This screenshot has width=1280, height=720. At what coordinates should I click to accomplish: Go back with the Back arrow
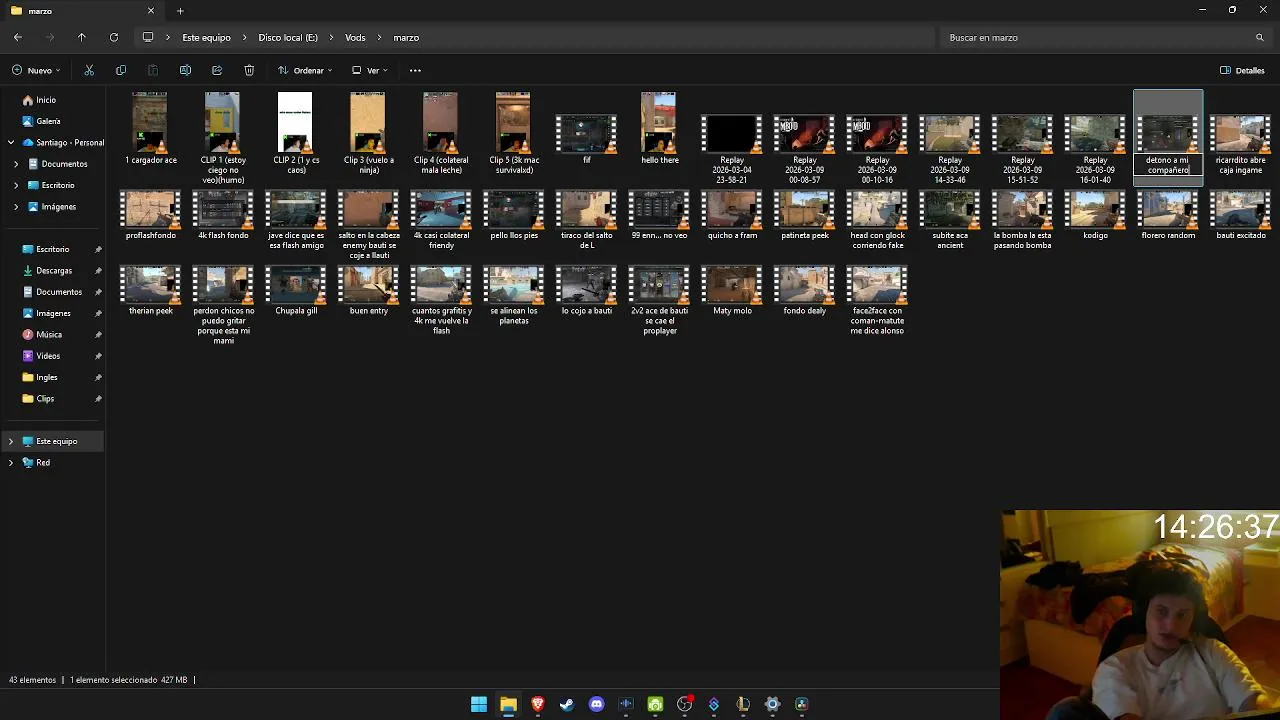(18, 37)
